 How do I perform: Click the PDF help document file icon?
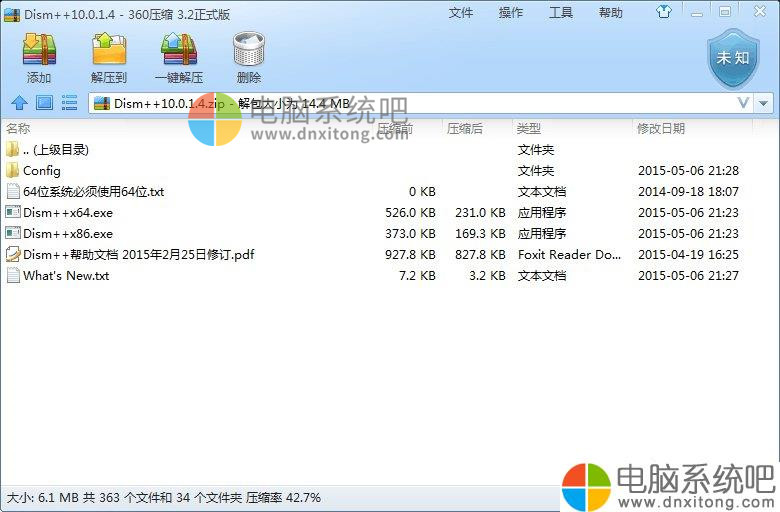click(13, 254)
